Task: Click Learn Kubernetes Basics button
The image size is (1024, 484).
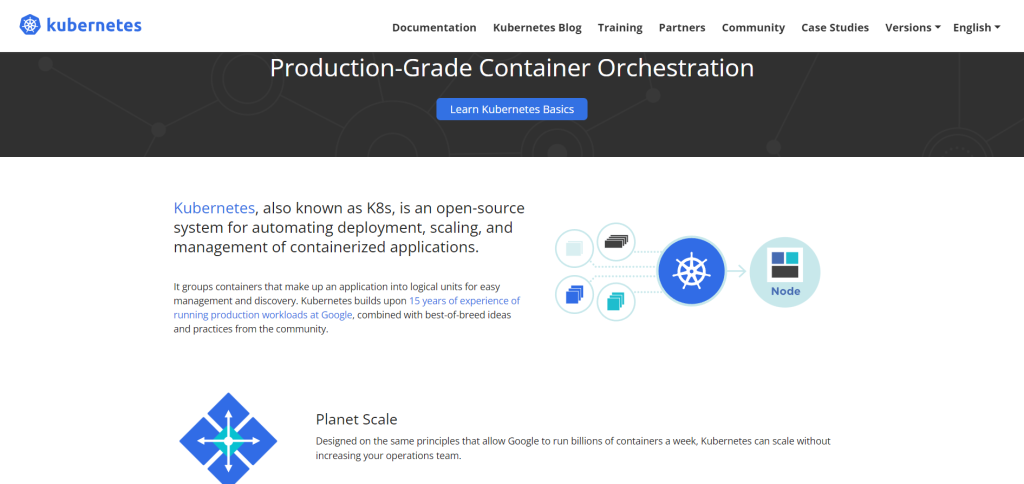Action: (x=512, y=109)
